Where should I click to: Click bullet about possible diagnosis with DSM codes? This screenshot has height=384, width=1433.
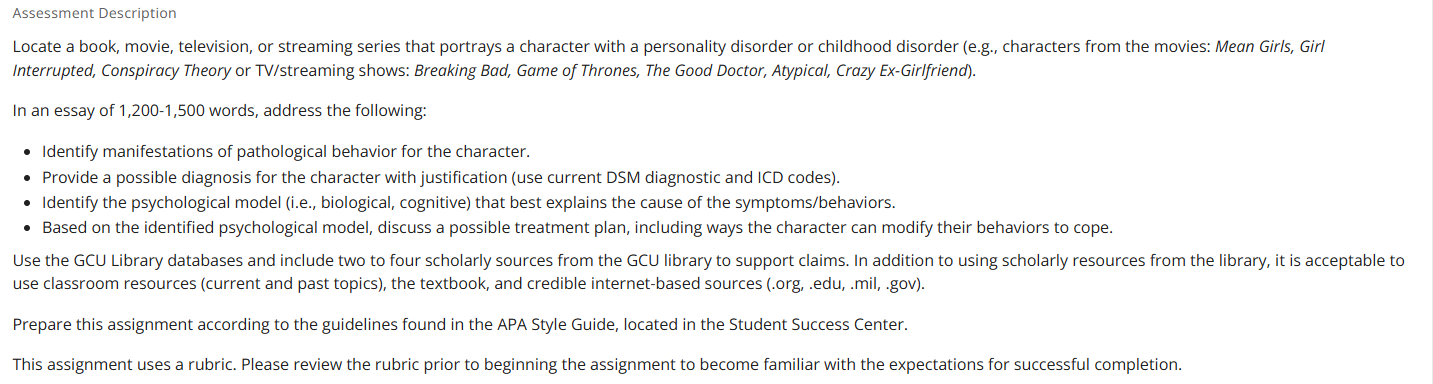[441, 178]
